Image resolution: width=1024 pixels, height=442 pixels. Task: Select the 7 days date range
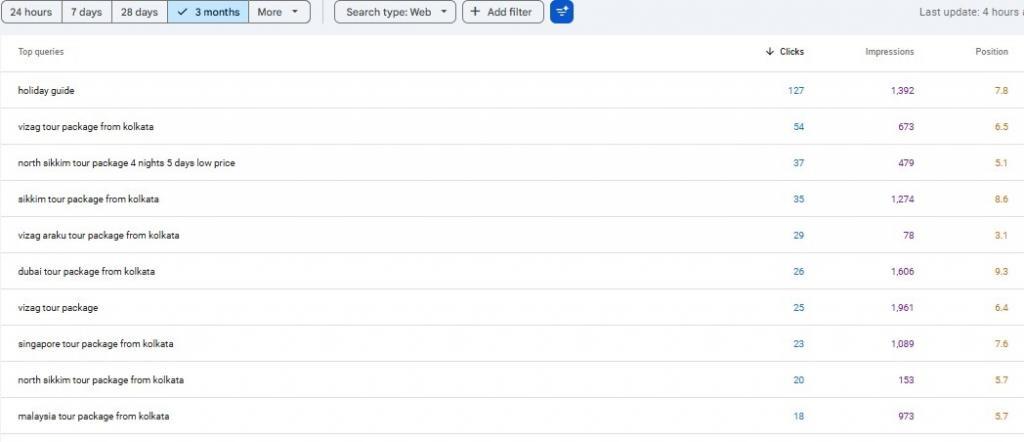(x=87, y=12)
